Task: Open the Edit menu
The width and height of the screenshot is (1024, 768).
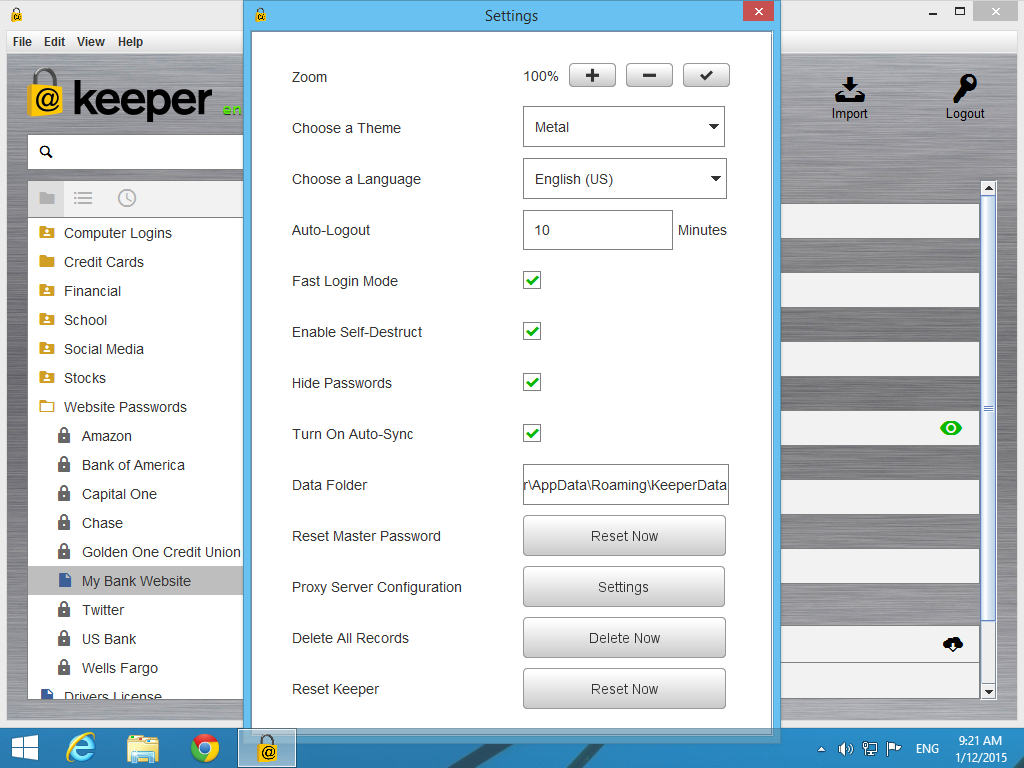Action: 54,42
